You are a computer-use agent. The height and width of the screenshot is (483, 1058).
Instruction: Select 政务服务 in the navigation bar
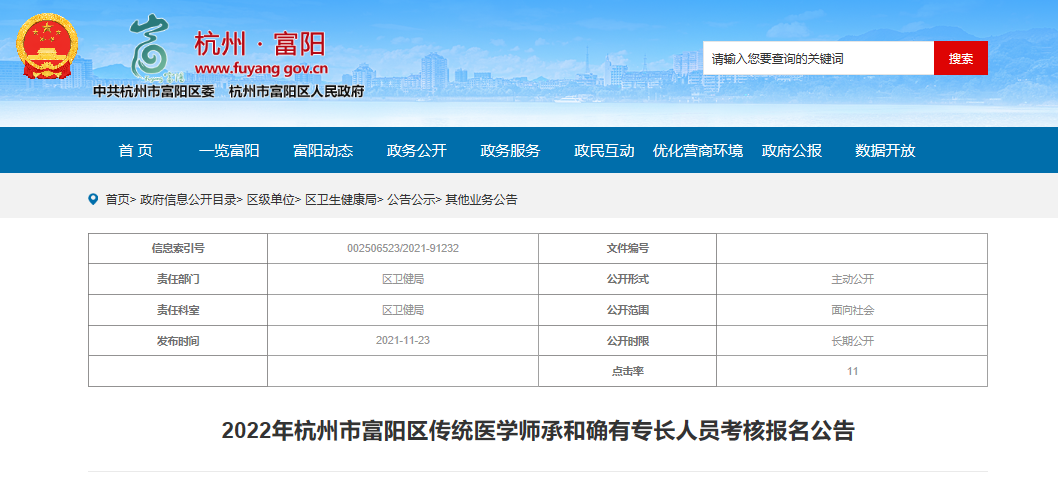click(x=510, y=151)
